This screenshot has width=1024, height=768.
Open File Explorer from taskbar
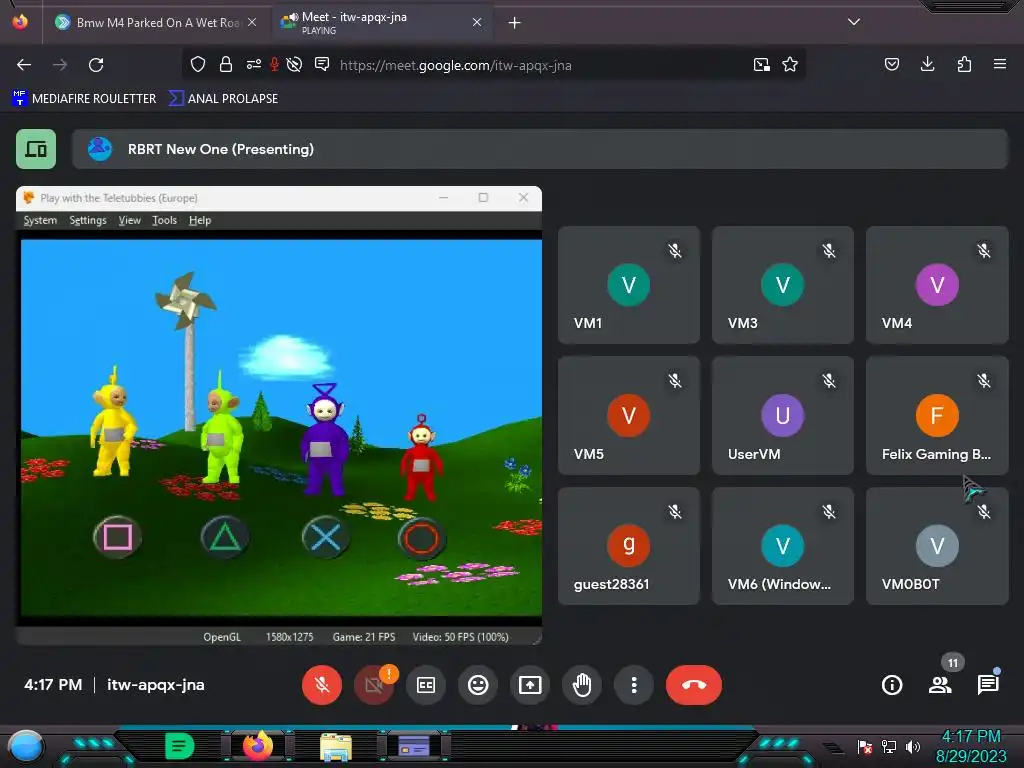point(336,748)
